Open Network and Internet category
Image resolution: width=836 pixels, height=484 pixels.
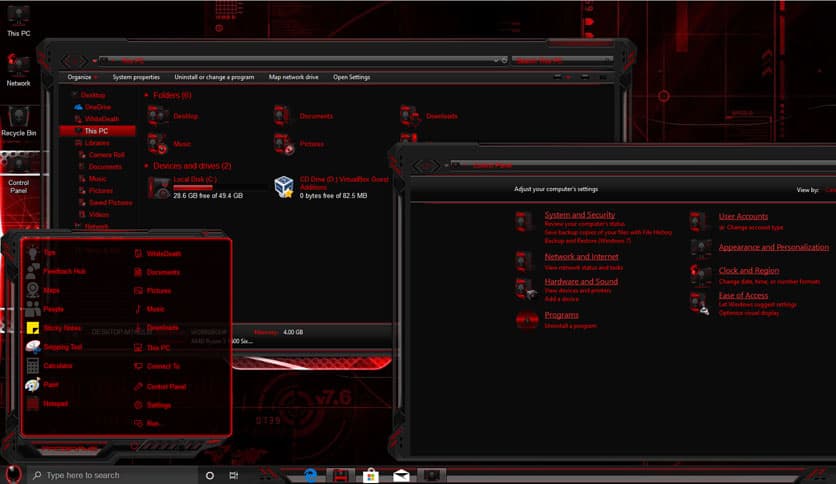581,257
